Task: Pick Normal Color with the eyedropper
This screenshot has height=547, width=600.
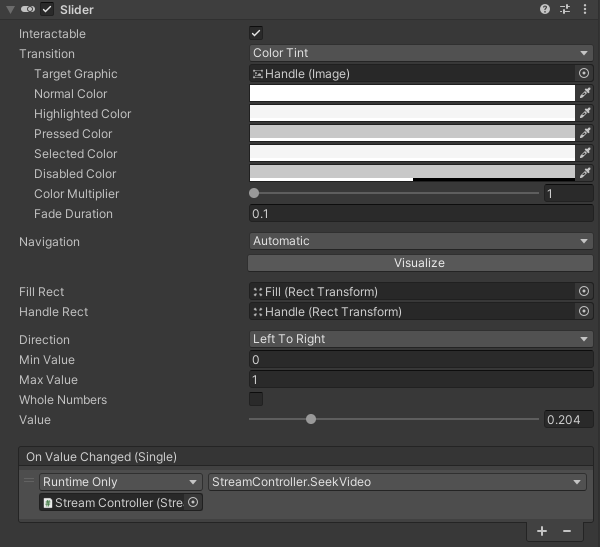Action: coord(585,93)
